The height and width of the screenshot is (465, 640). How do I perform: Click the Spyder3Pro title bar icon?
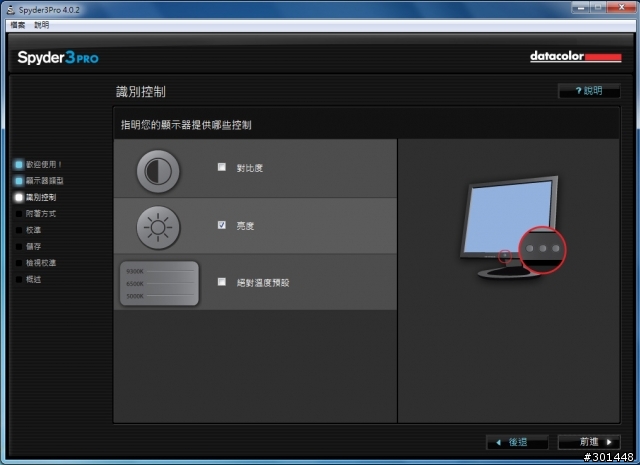(11, 9)
